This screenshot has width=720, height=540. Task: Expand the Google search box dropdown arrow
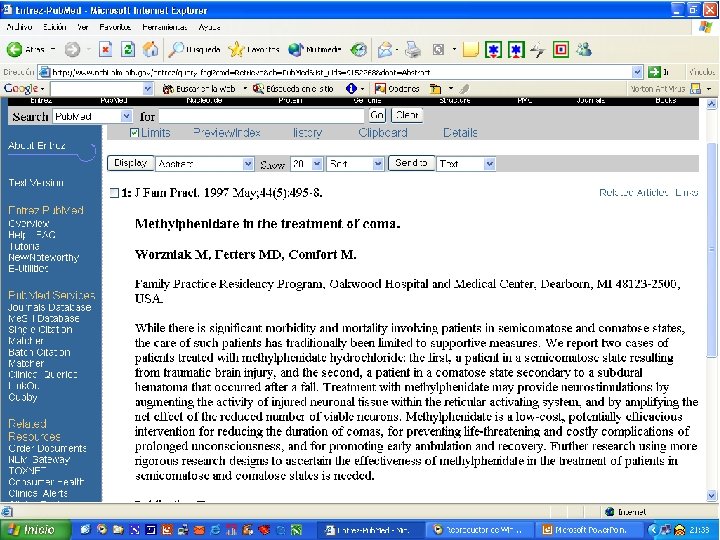147,89
